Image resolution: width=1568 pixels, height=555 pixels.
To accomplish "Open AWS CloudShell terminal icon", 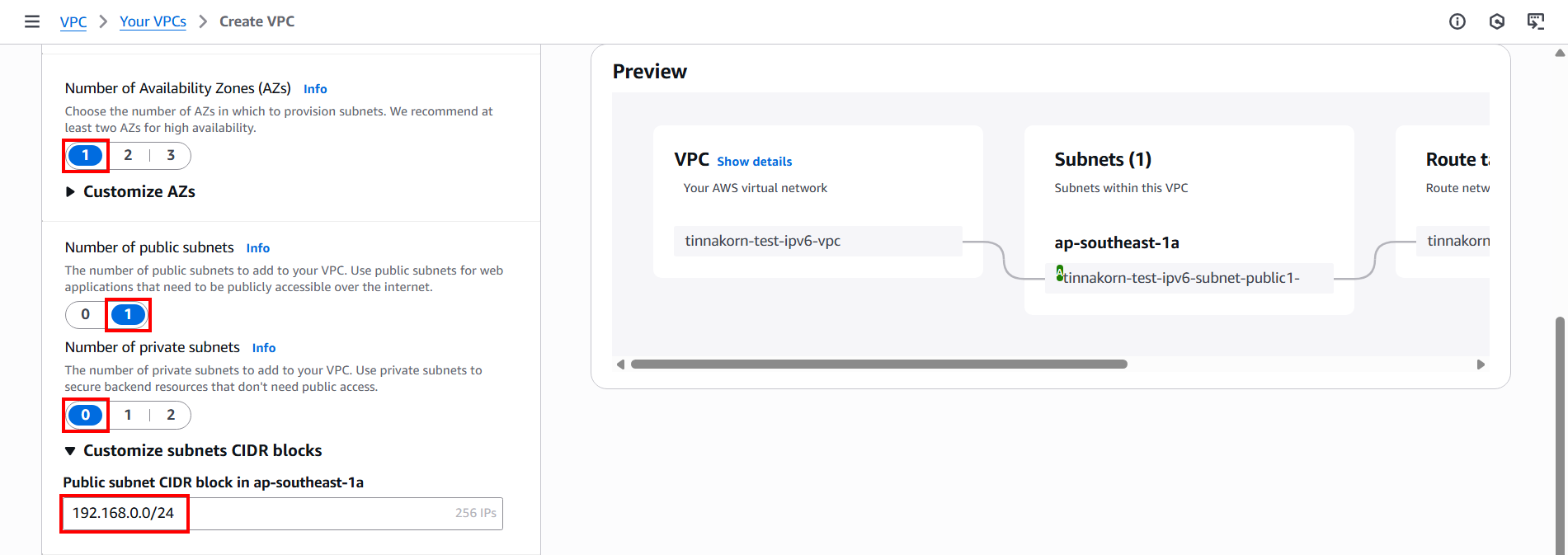I will tap(1536, 21).
